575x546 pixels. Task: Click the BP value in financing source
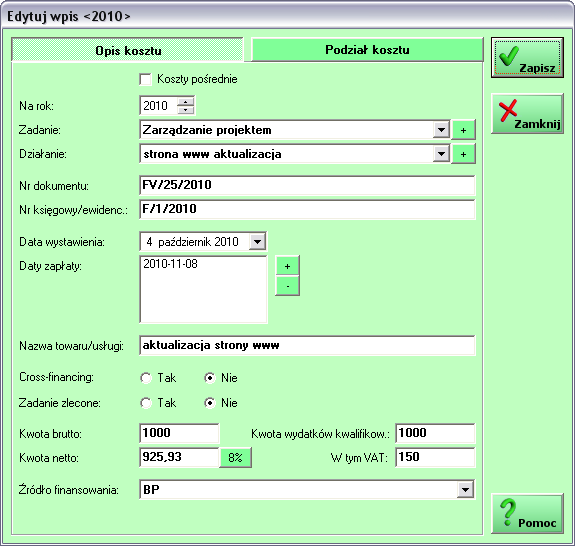tap(151, 490)
